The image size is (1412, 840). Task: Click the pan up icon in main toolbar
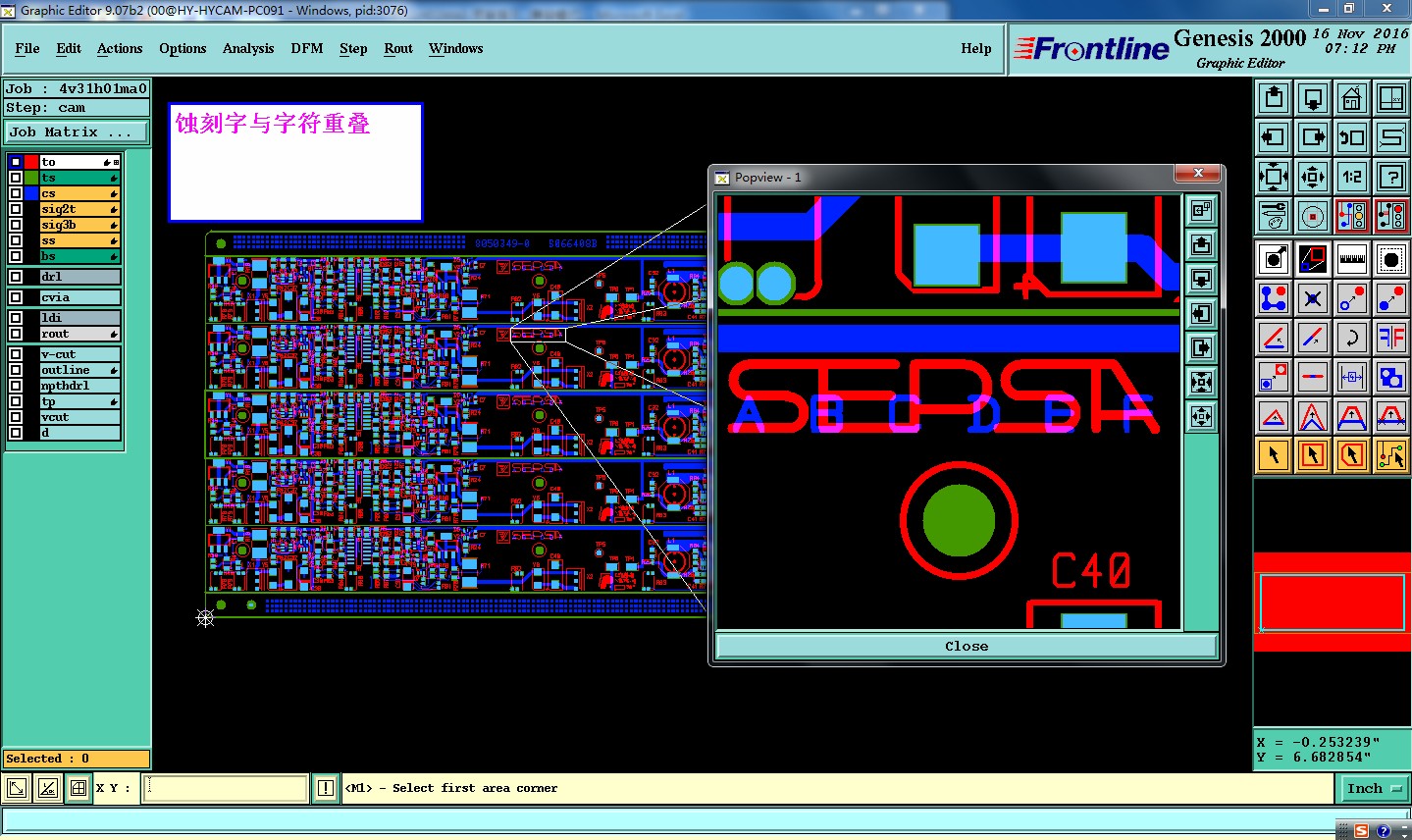[x=1274, y=98]
